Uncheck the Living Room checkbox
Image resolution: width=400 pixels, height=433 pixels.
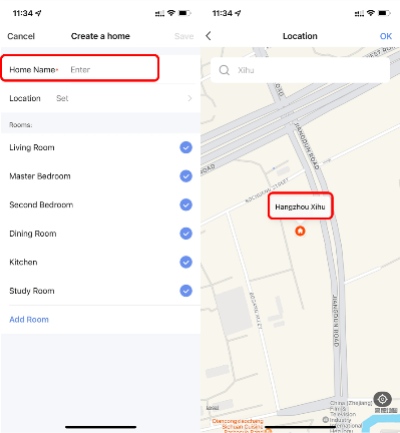tap(186, 147)
